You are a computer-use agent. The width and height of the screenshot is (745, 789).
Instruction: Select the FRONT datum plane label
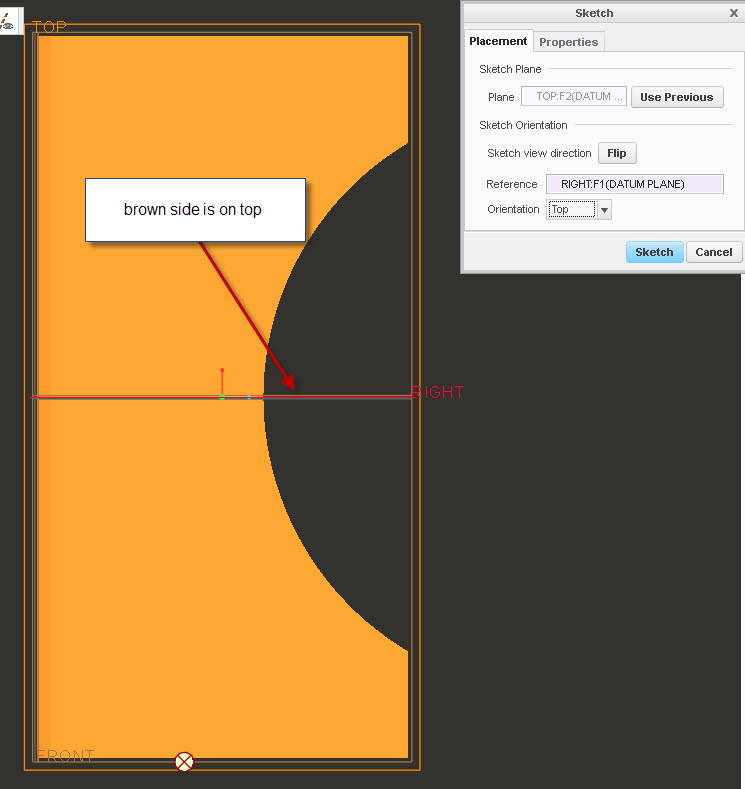pos(65,755)
